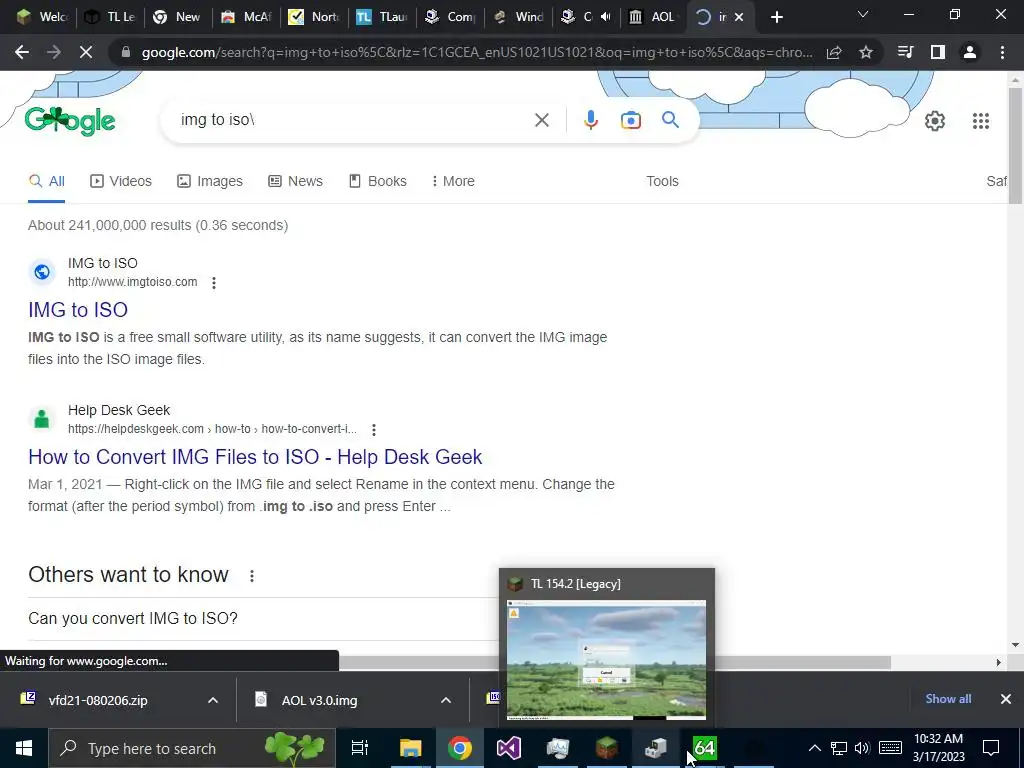The height and width of the screenshot is (768, 1024).
Task: Expand Can you convert IMG to ISO question
Action: coord(263,618)
